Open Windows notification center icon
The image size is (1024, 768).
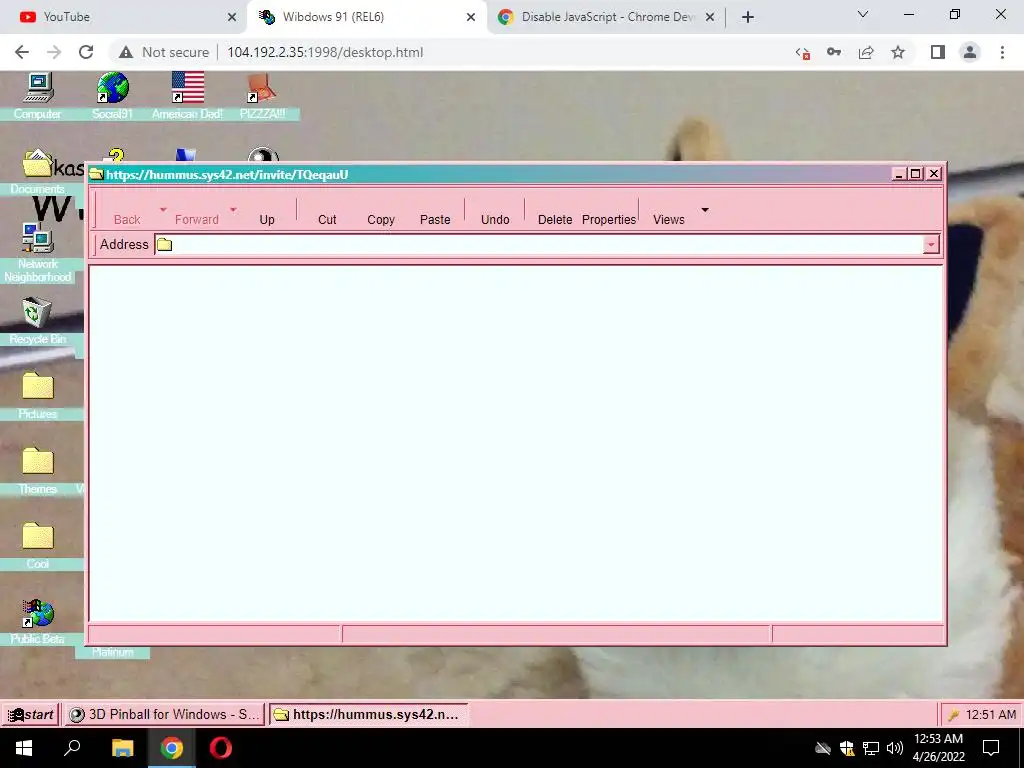pyautogui.click(x=991, y=748)
